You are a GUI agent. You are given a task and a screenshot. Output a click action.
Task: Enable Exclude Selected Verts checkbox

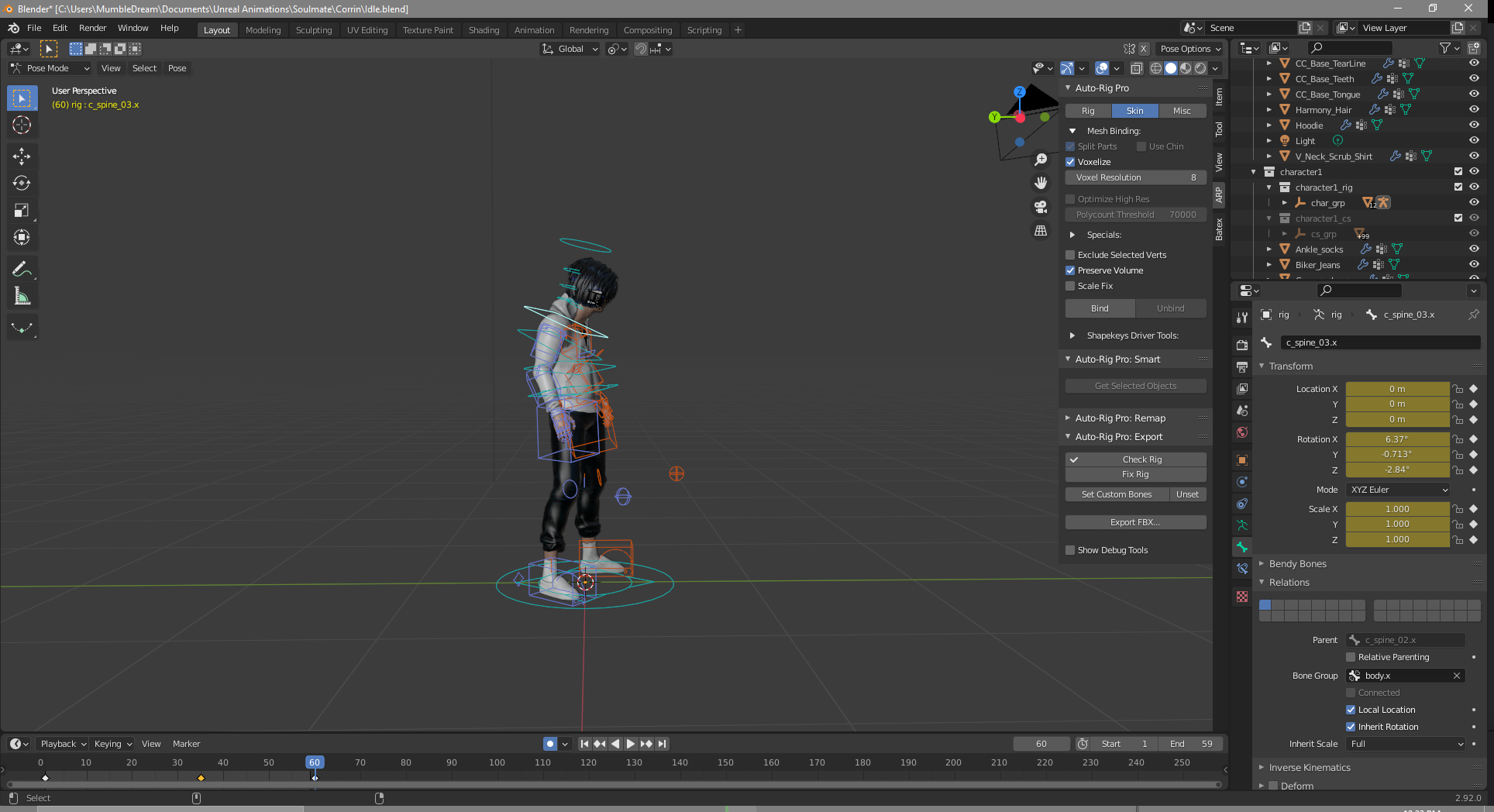click(1070, 255)
